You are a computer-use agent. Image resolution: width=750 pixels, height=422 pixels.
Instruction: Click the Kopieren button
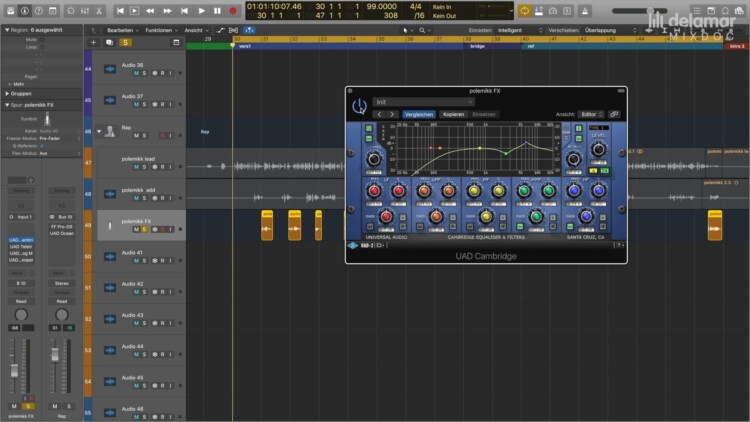tap(453, 114)
